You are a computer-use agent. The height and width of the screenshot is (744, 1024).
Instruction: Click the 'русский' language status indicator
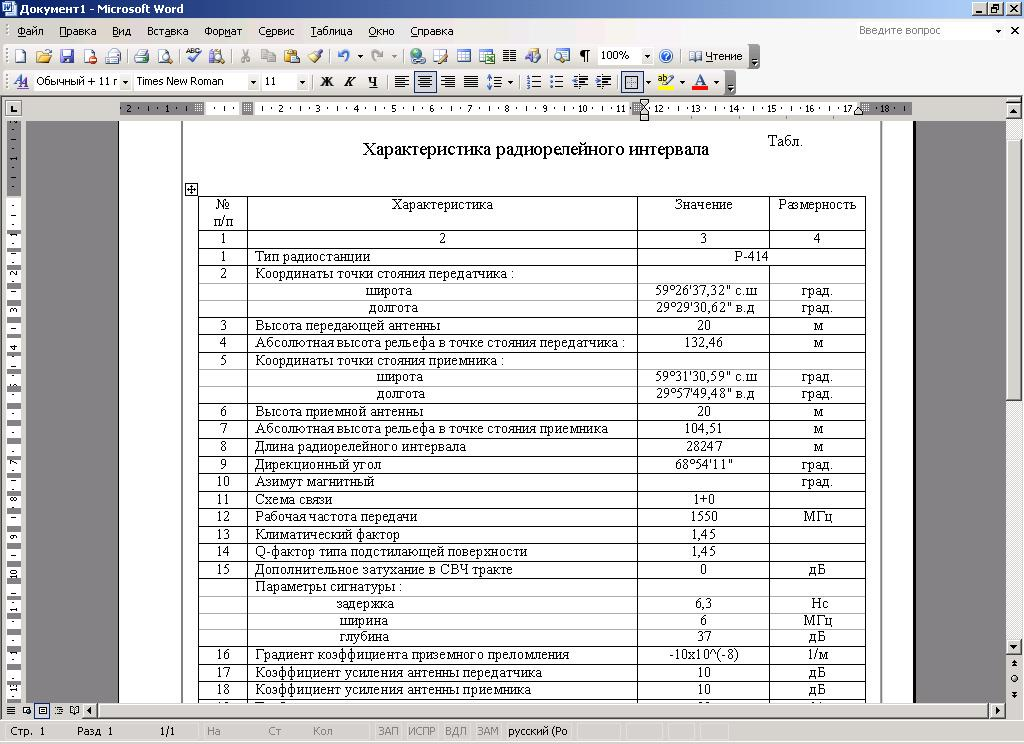tap(537, 731)
